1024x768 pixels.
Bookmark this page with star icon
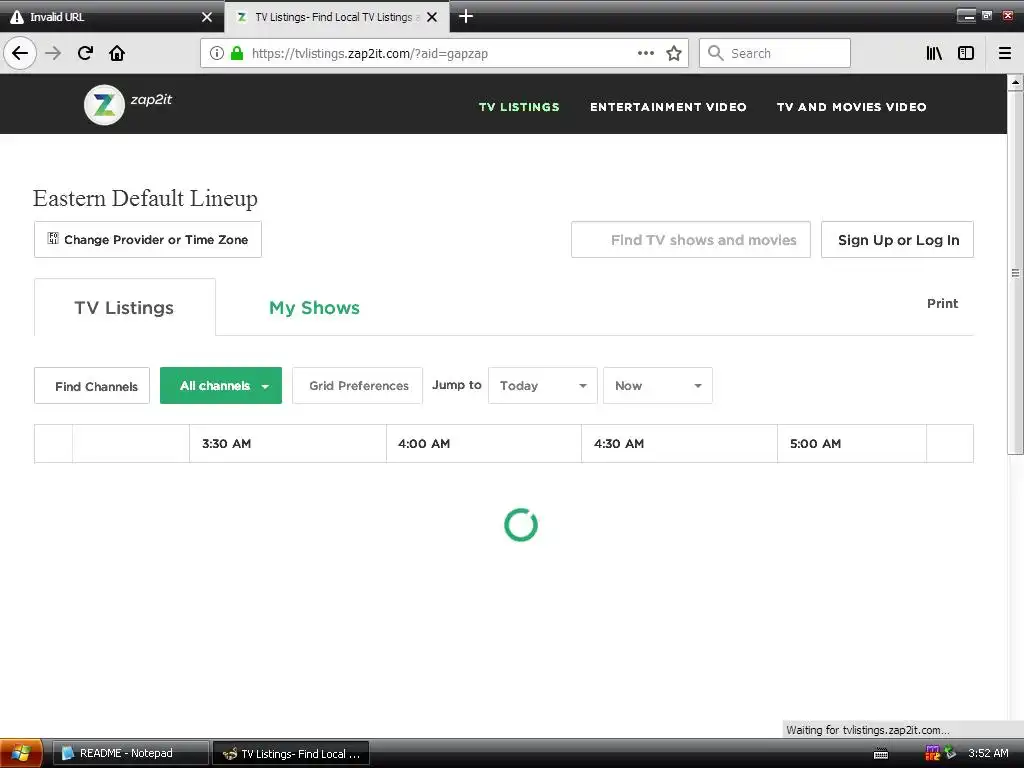(x=674, y=54)
